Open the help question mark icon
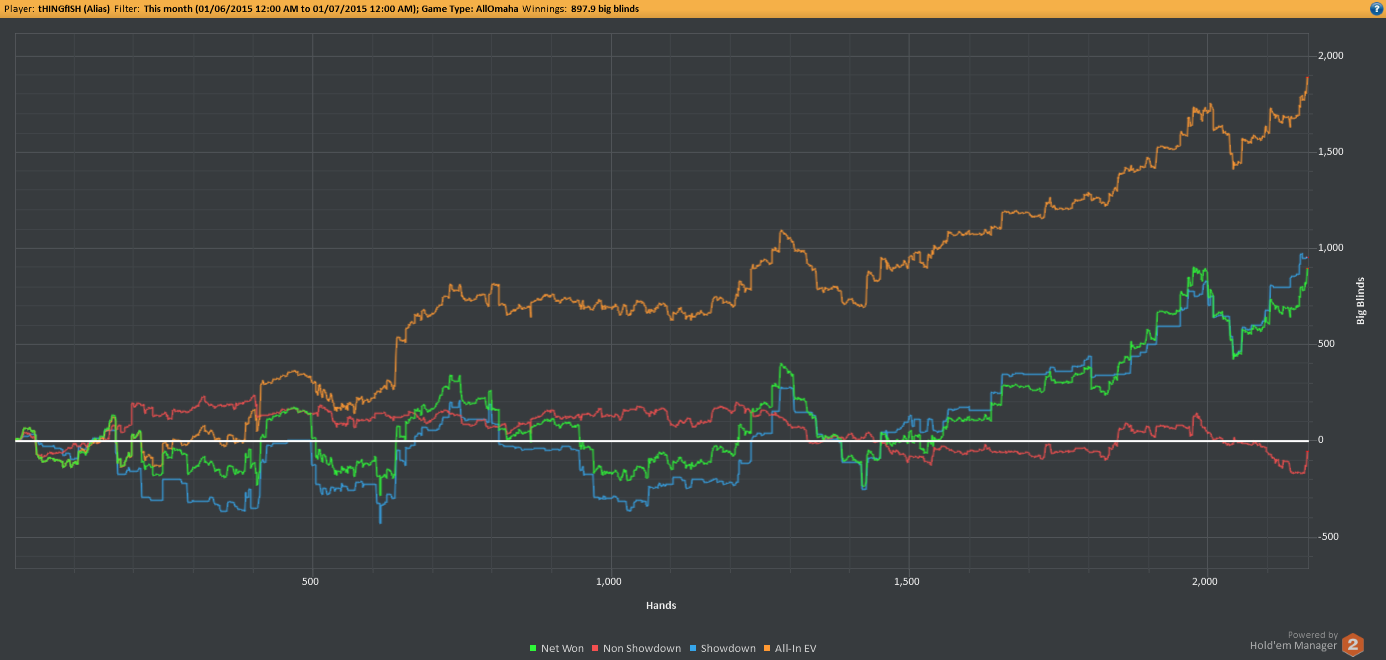The height and width of the screenshot is (660, 1386). click(x=1376, y=8)
